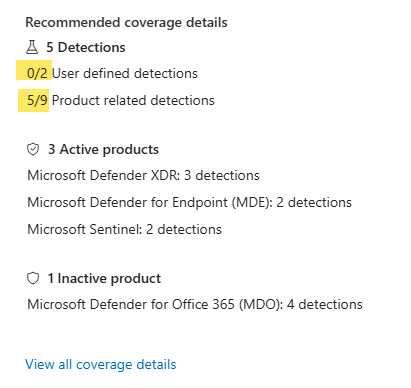Click the empty shield icon for Inactive product
This screenshot has width=411, height=388.
point(33,278)
